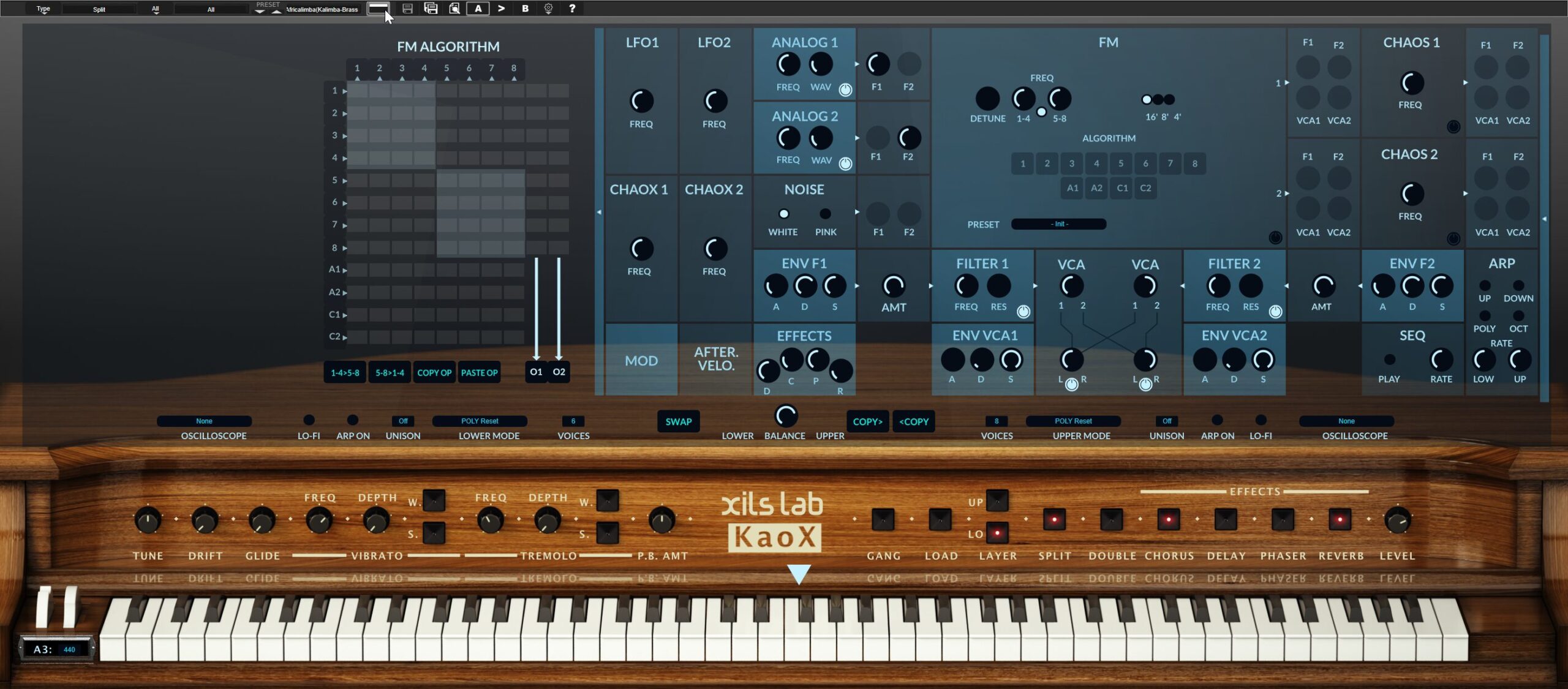The image size is (1568, 689).
Task: Adjust the O2 output level slider
Action: [559, 309]
